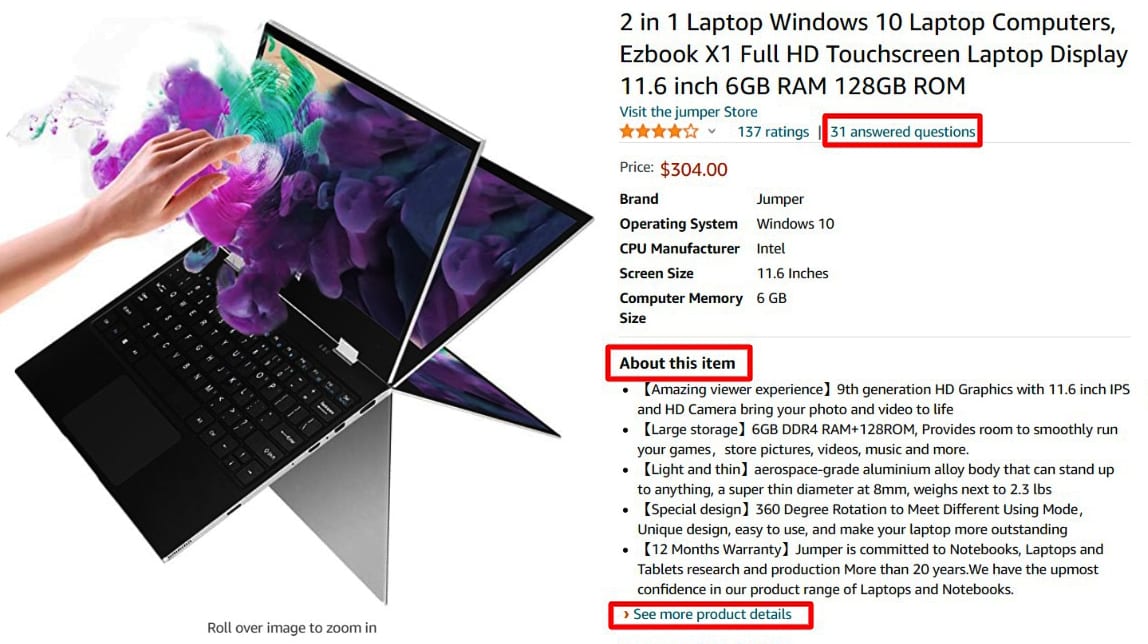The width and height of the screenshot is (1148, 644).
Task: Click the Computer Memory Size 6 GB value
Action: coord(772,298)
